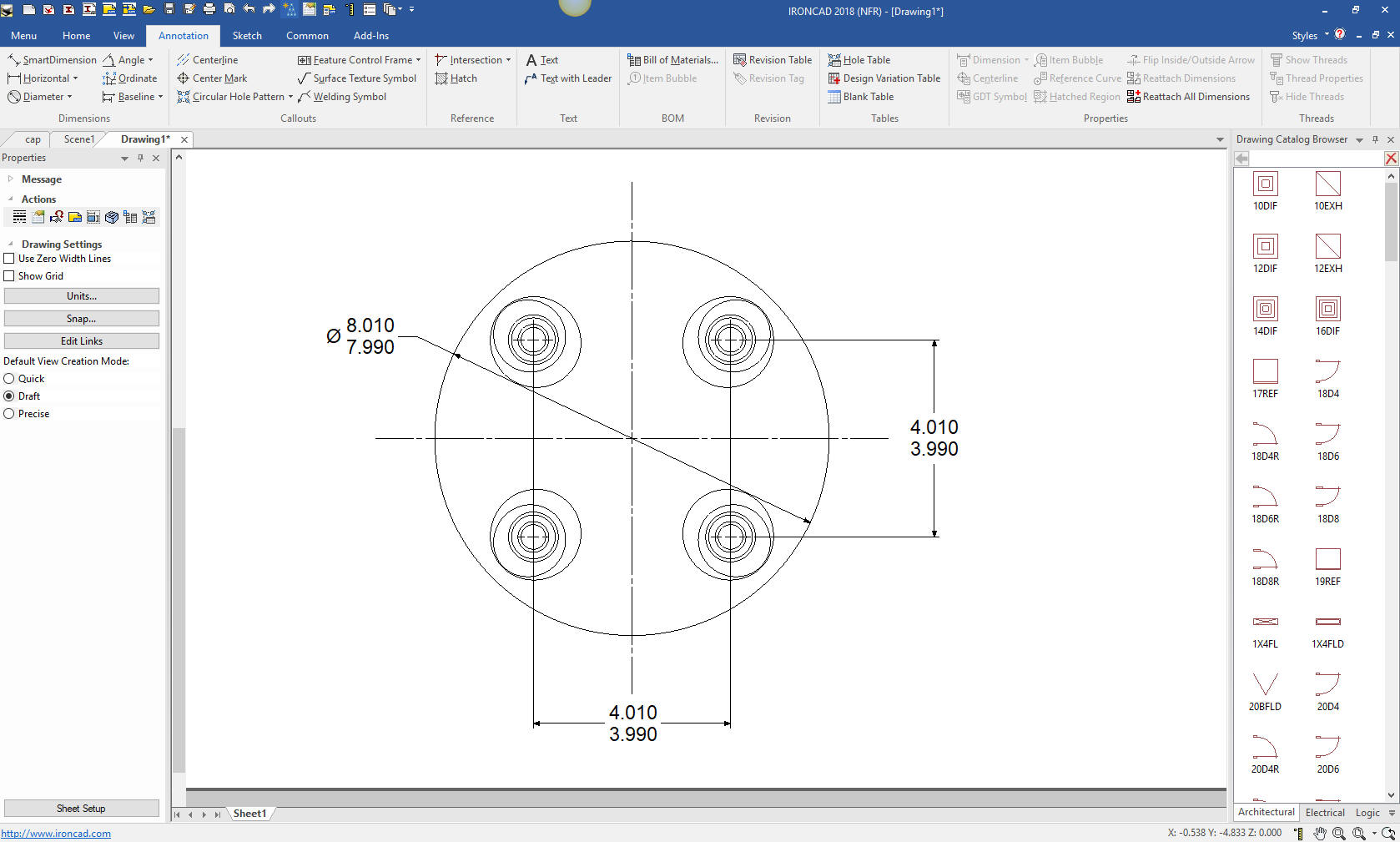
Task: Click the catalog browser vertical scrollbar
Action: 1391,223
